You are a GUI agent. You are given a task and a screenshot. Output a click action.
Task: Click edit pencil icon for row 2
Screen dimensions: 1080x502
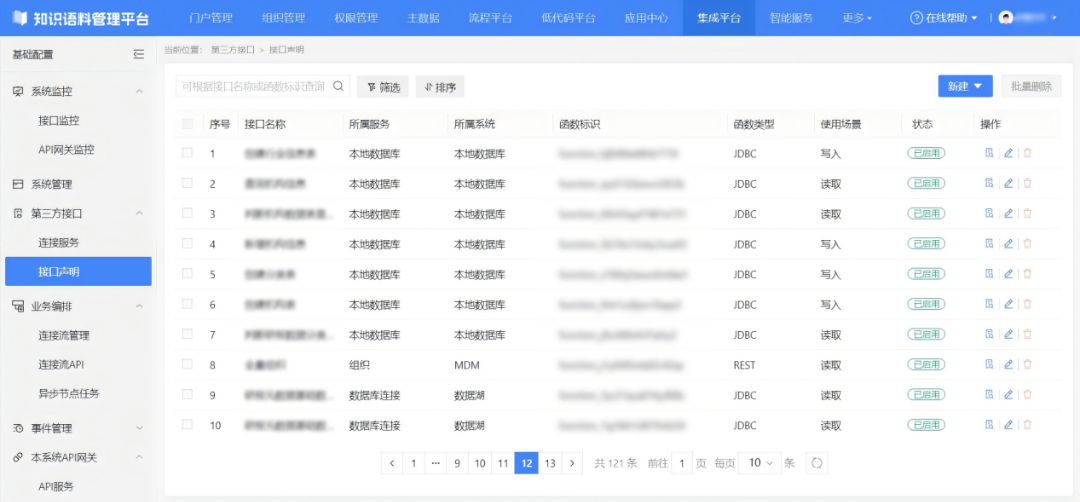click(1008, 183)
